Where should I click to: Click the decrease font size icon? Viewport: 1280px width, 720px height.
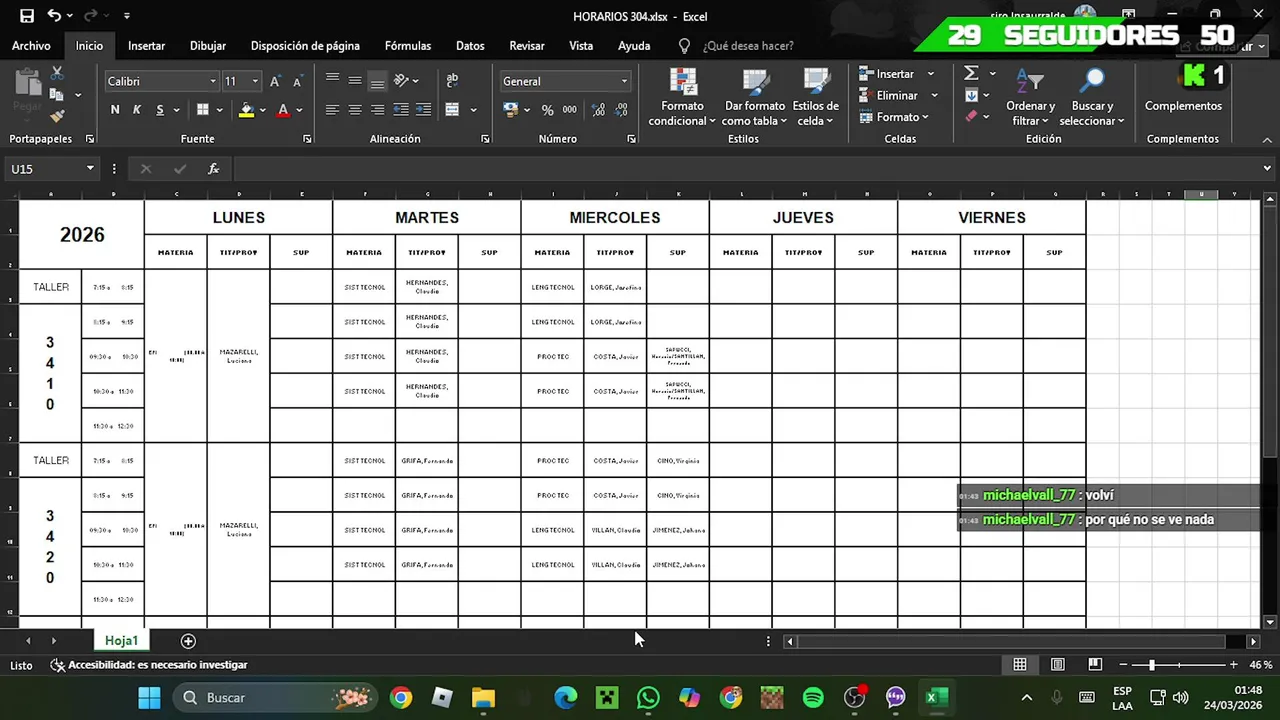point(297,81)
